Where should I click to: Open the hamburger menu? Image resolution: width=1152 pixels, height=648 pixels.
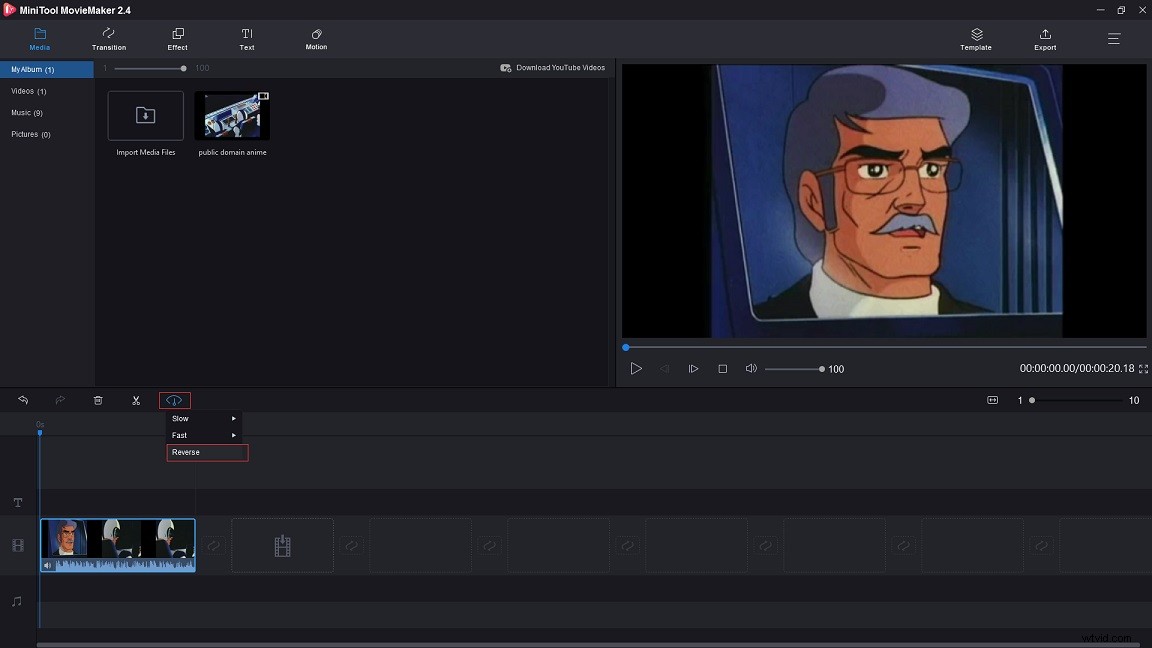[x=1113, y=39]
